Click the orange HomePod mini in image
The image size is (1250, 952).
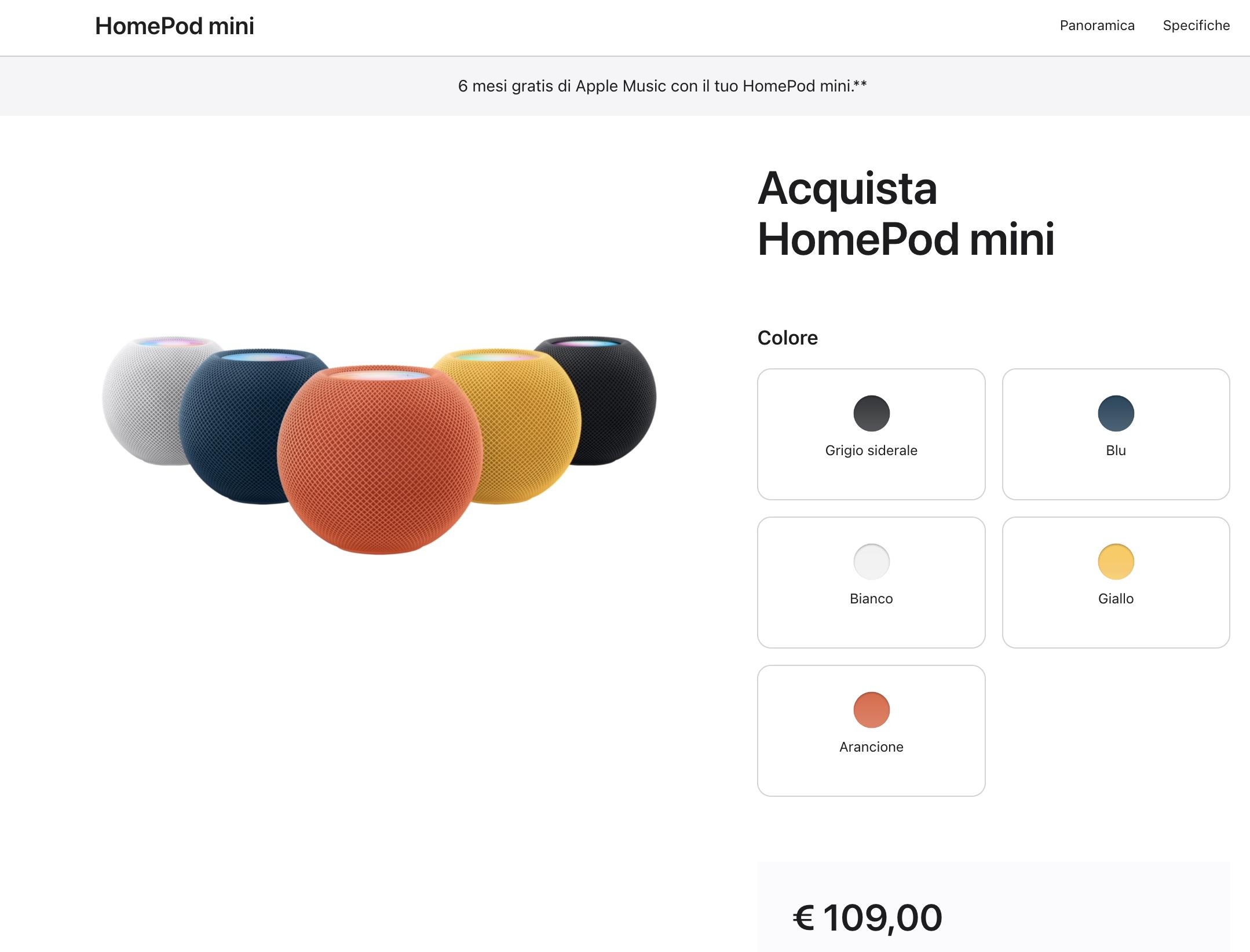point(379,463)
